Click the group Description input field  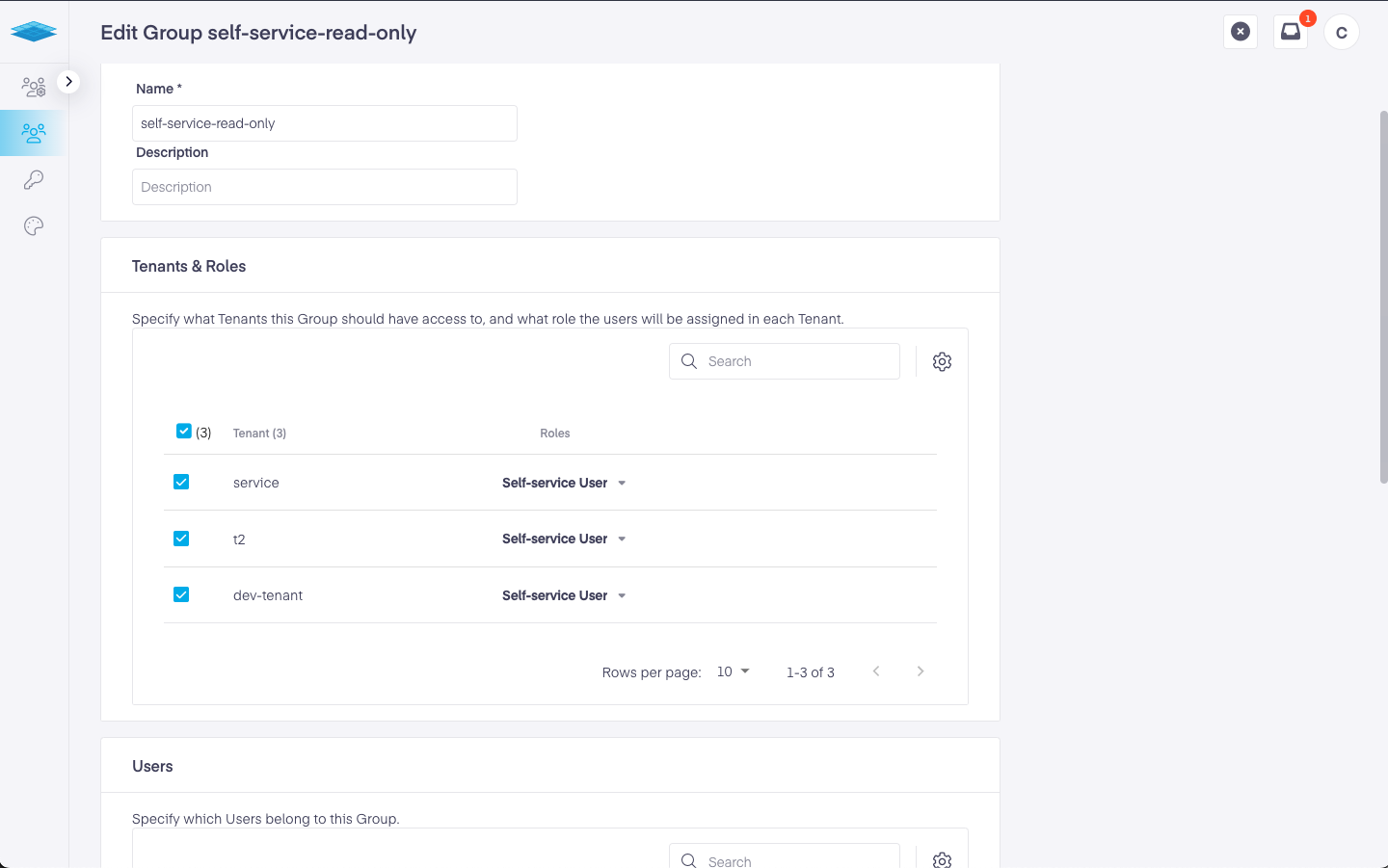tap(324, 187)
